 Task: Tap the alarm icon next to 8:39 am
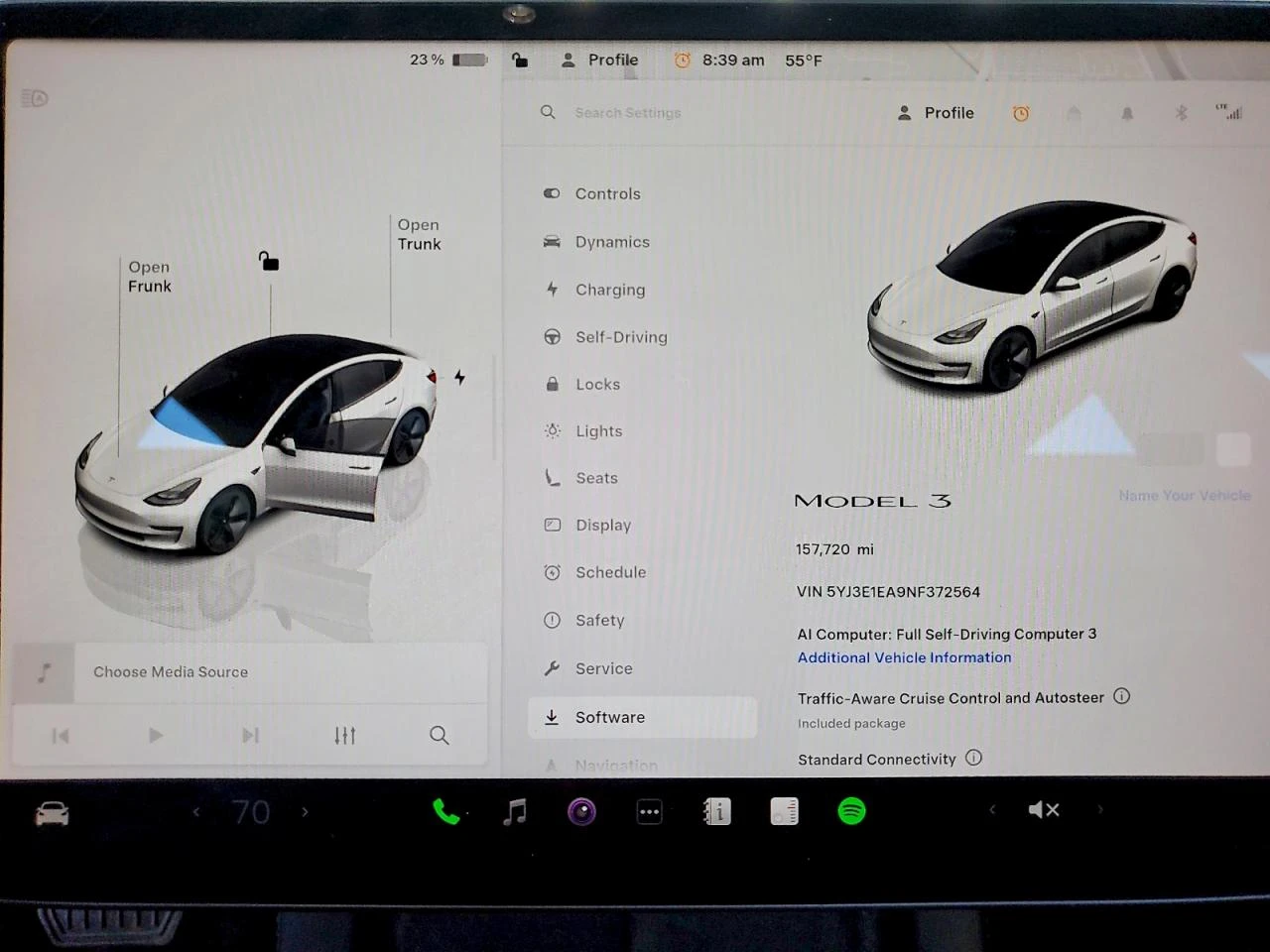(683, 59)
